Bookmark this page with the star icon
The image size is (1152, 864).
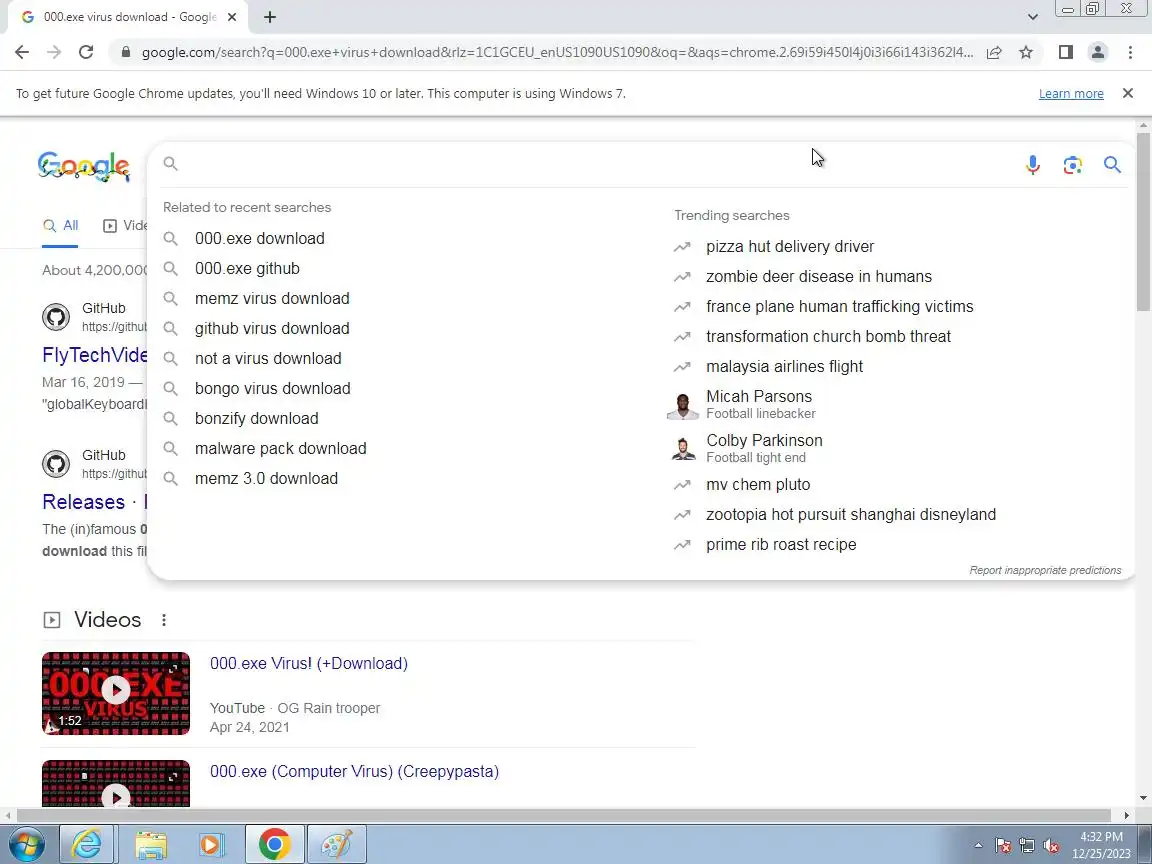pos(1026,52)
